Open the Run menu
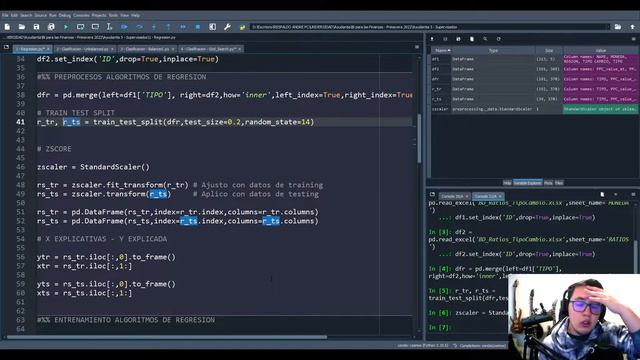Screen dimensions: 640x360 point(53,15)
